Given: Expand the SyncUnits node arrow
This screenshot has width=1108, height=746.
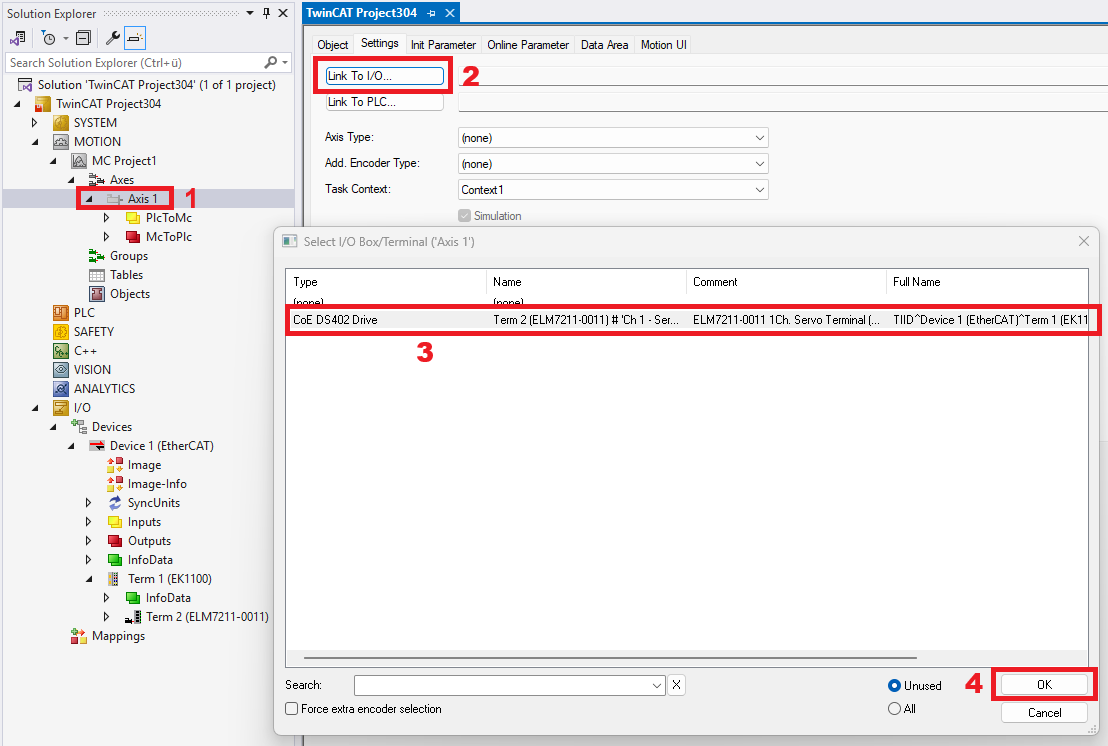Looking at the screenshot, I should click(x=88, y=503).
